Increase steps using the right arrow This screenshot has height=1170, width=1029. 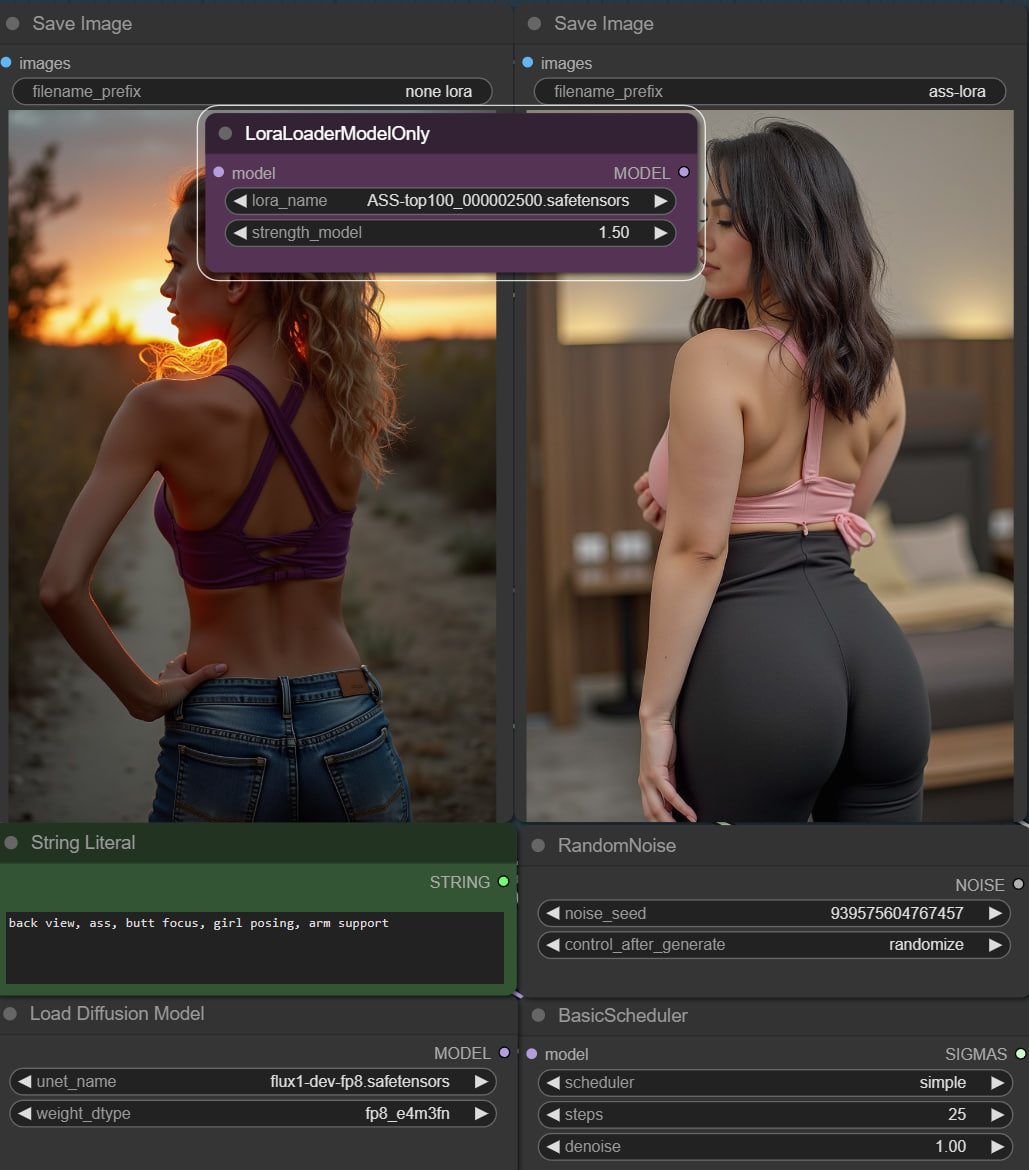pos(996,1114)
